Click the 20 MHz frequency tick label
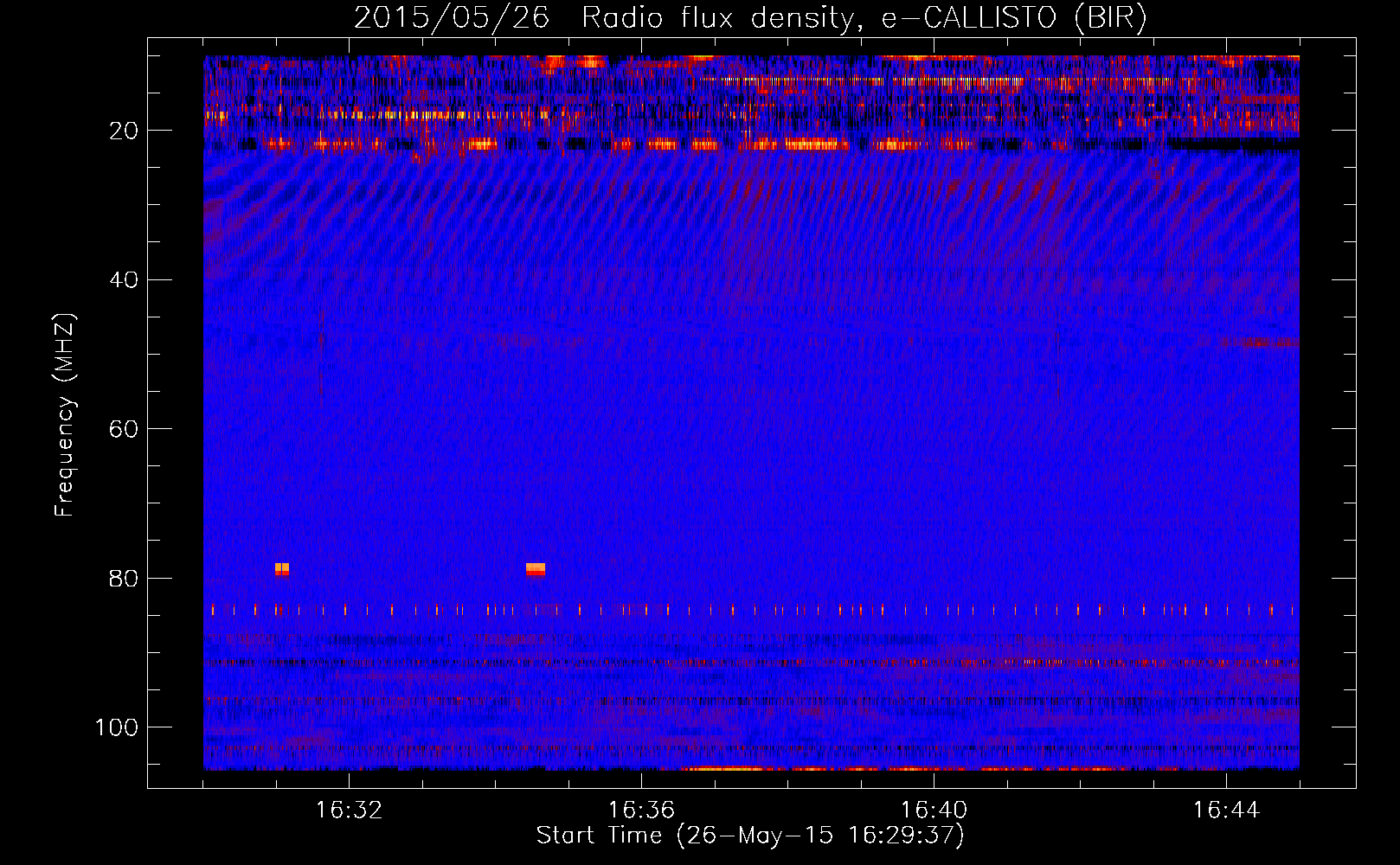The height and width of the screenshot is (865, 1400). click(x=124, y=131)
